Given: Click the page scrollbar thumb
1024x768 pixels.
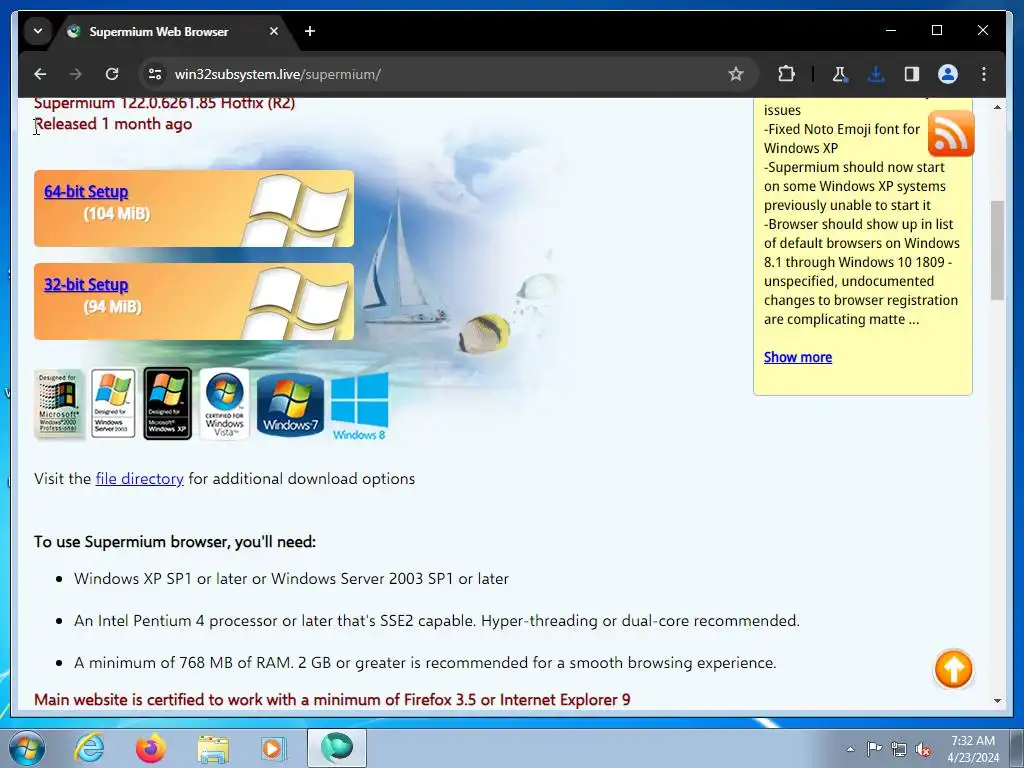Looking at the screenshot, I should 997,251.
